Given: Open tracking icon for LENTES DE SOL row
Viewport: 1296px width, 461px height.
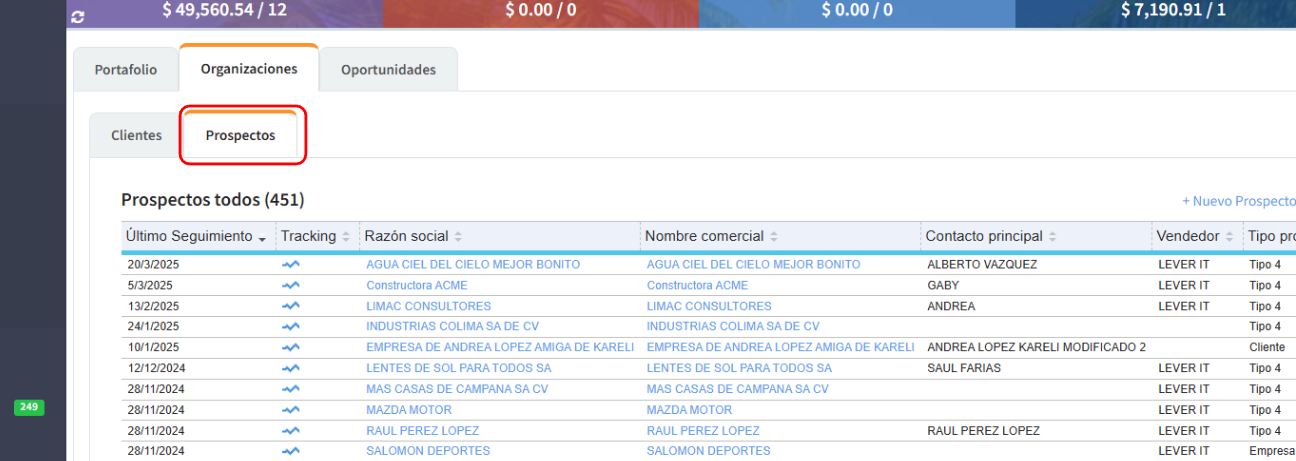Looking at the screenshot, I should [290, 368].
